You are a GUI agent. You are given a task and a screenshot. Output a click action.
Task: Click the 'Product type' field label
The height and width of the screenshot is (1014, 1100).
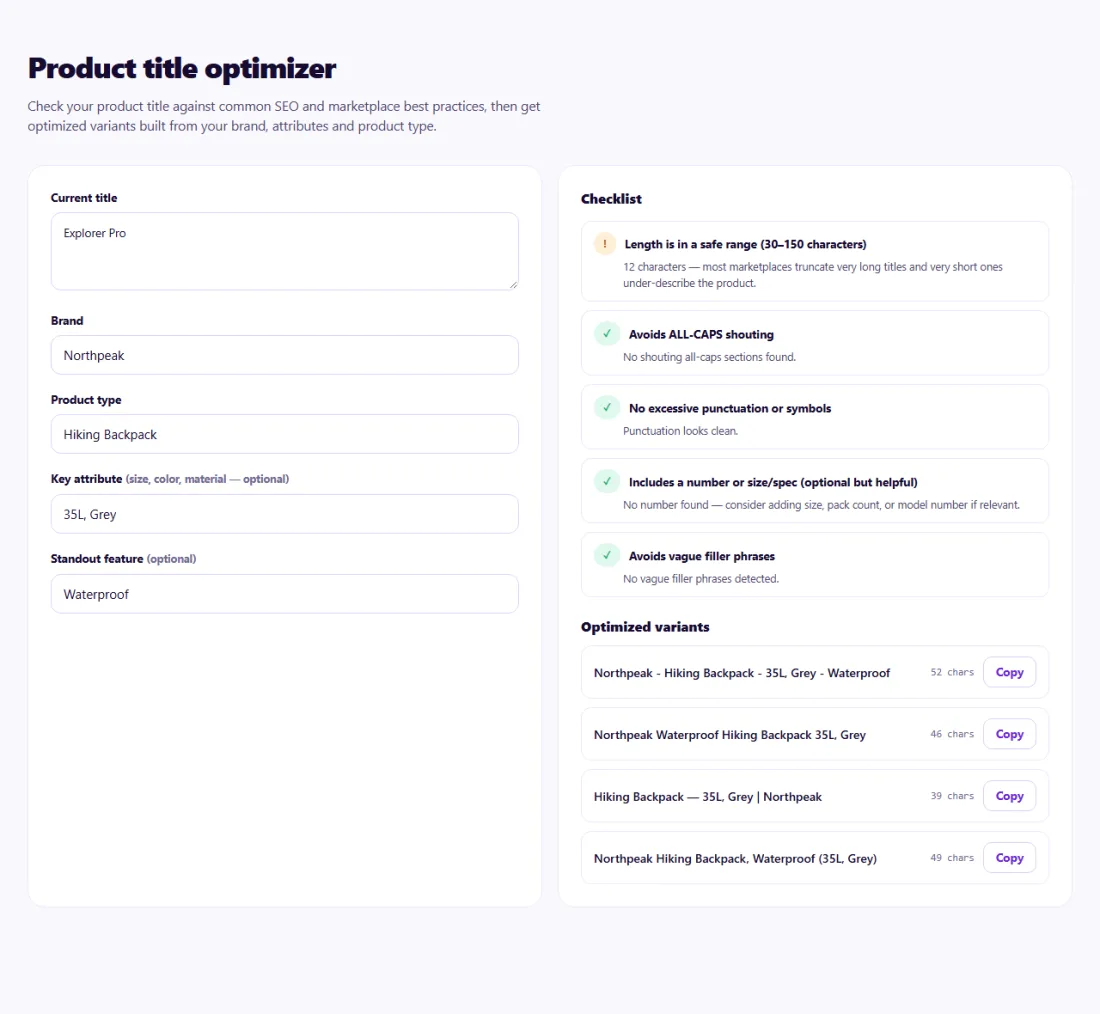pyautogui.click(x=86, y=400)
